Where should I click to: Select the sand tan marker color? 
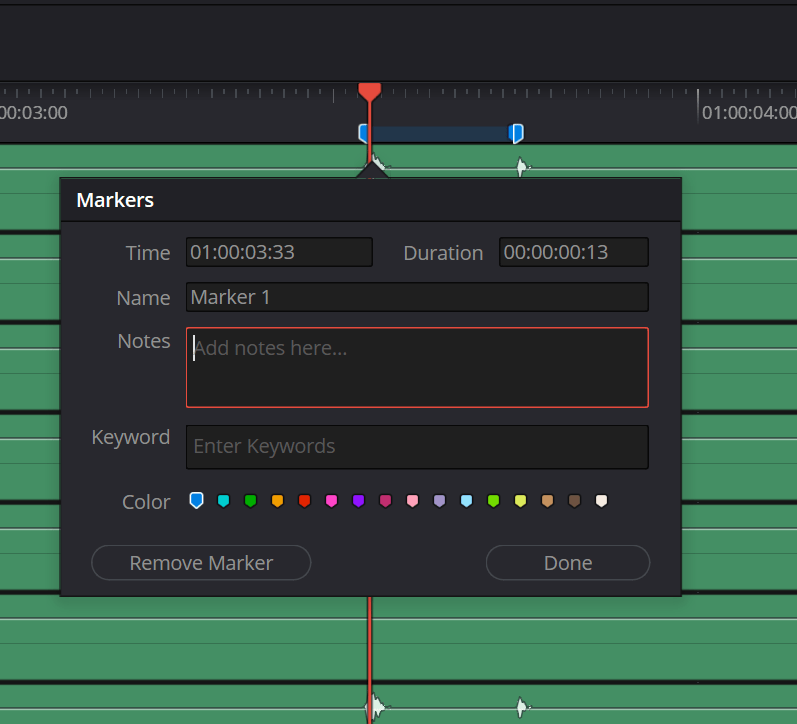tap(547, 501)
